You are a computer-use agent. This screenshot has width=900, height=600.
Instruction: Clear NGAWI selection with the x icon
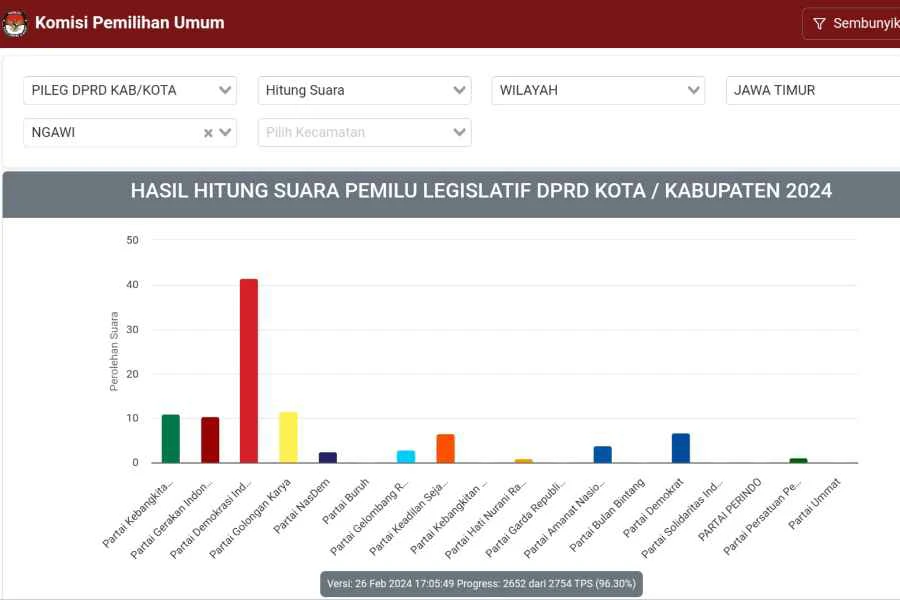pos(208,133)
